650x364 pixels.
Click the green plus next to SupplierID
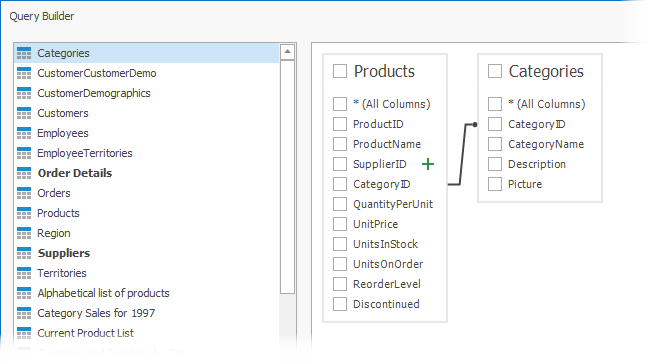(x=428, y=164)
